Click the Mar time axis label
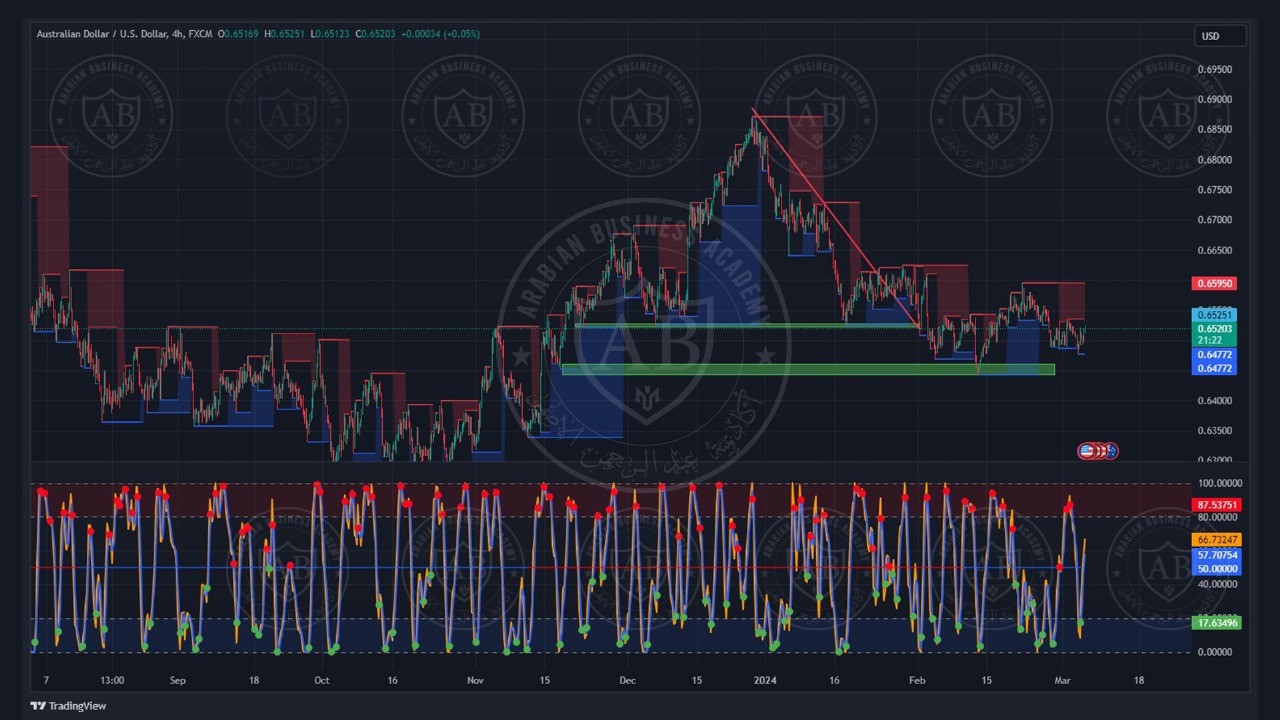Image resolution: width=1280 pixels, height=720 pixels. 1062,680
